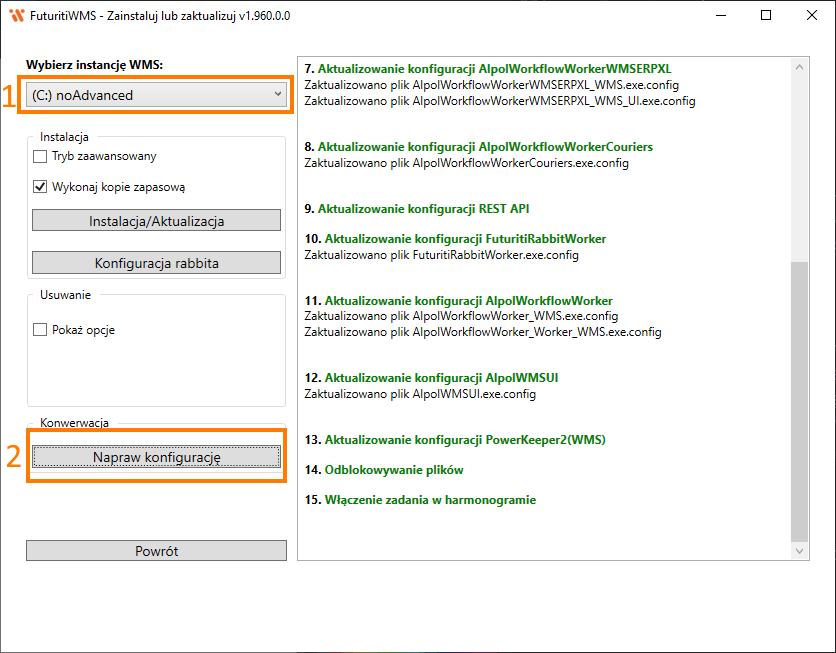
Task: Tick the Pokaż opcje checkbox
Action: coord(41,330)
